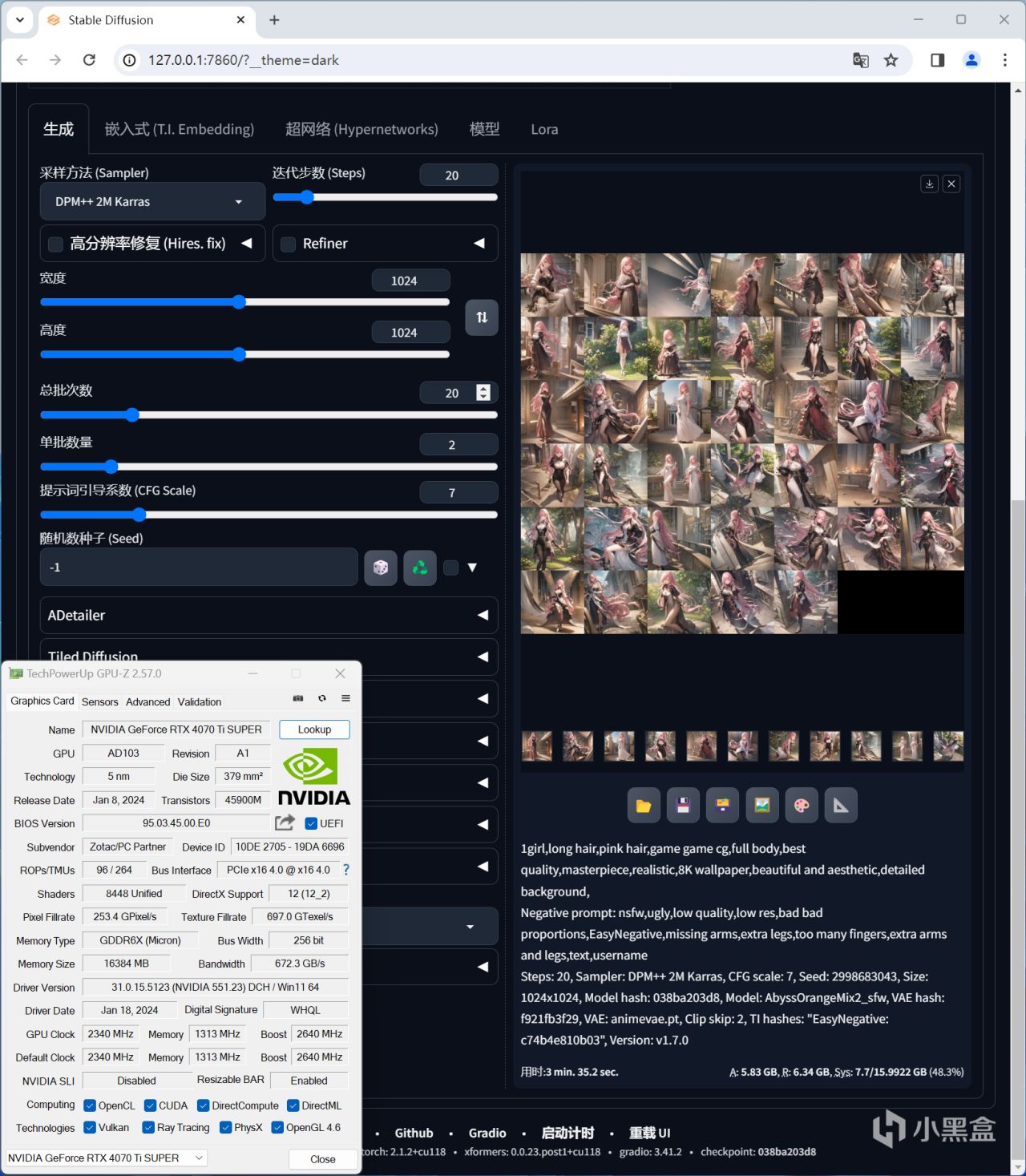Toggle Ray Tracing checkbox in GPU-Z
The width and height of the screenshot is (1026, 1176).
(148, 1127)
